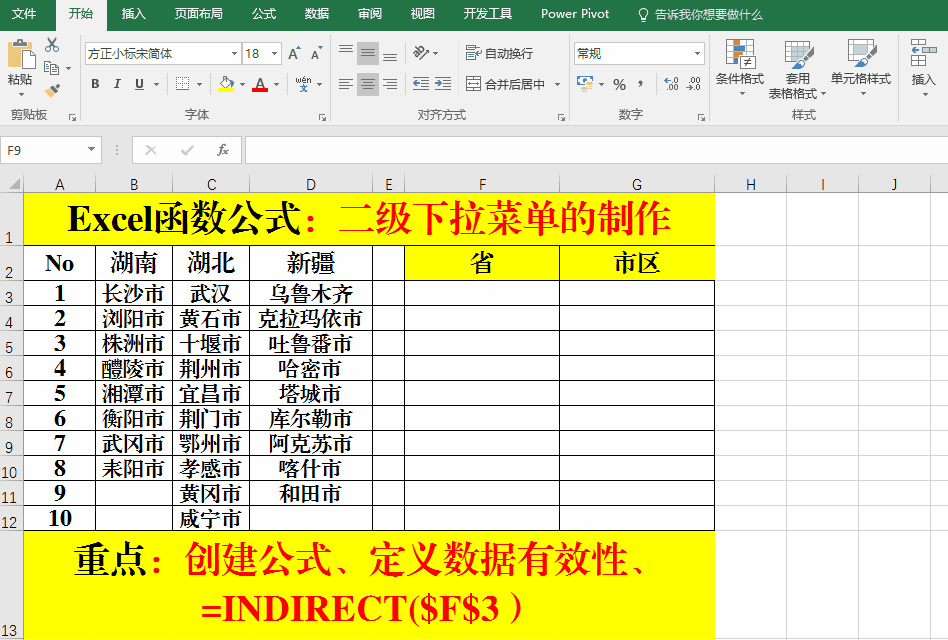Toggle Bold formatting

tap(95, 84)
